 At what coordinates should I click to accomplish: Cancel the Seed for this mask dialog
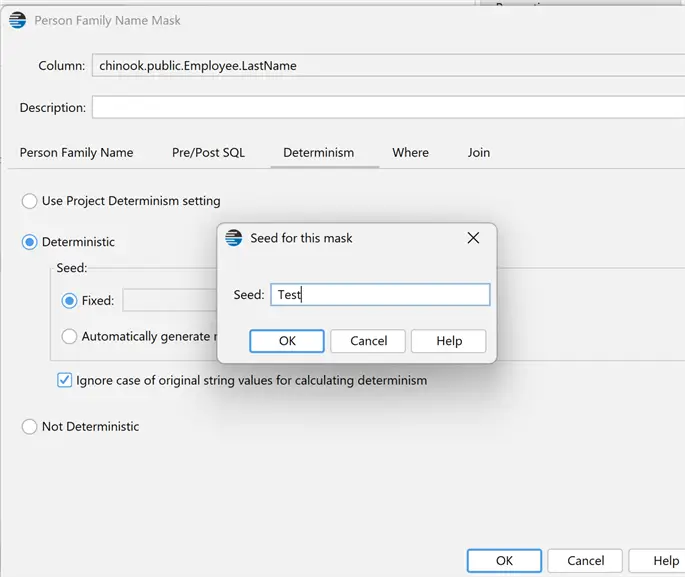(368, 341)
